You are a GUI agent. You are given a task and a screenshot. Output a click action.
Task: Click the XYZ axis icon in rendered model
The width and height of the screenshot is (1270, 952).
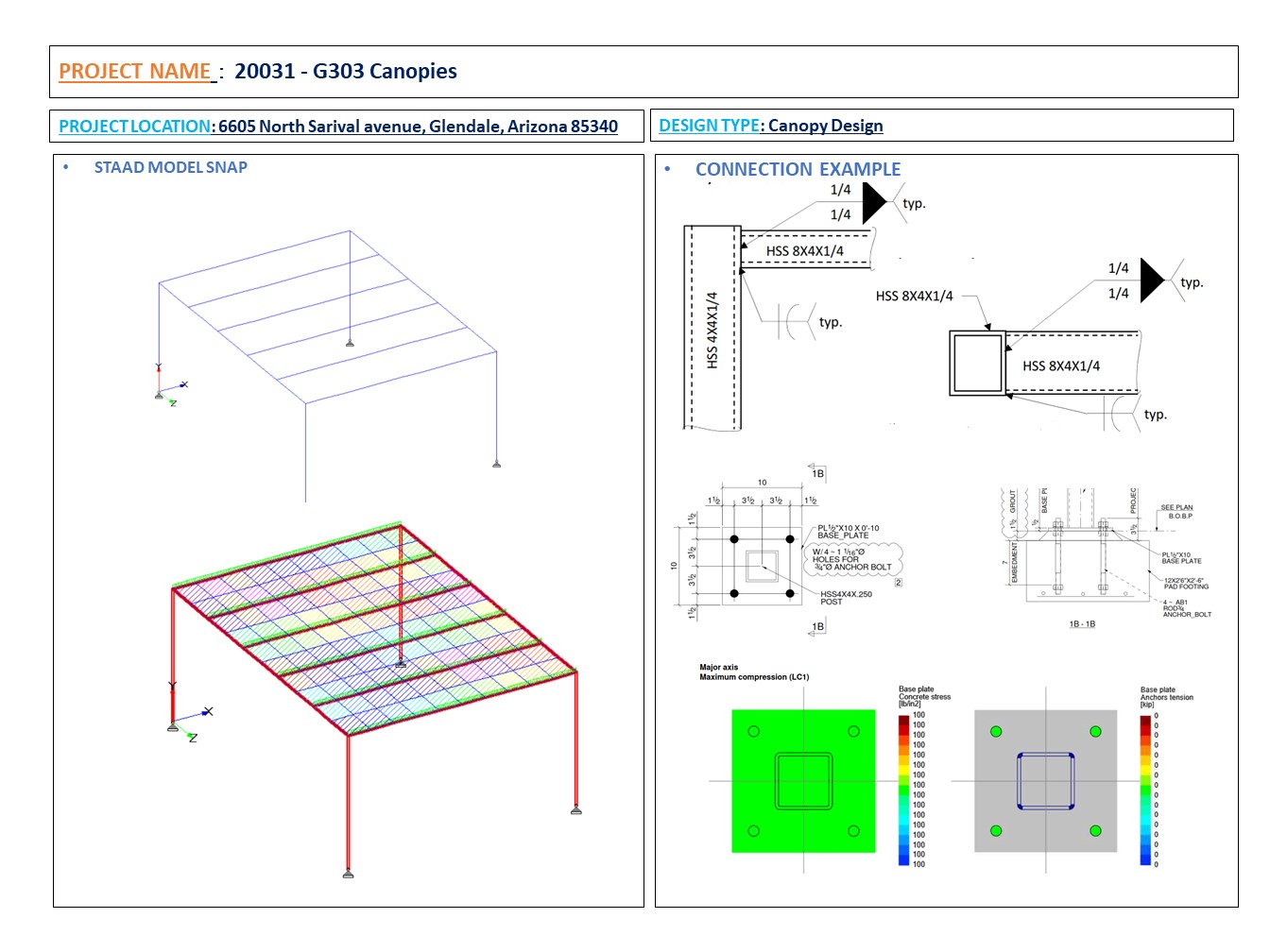[189, 718]
